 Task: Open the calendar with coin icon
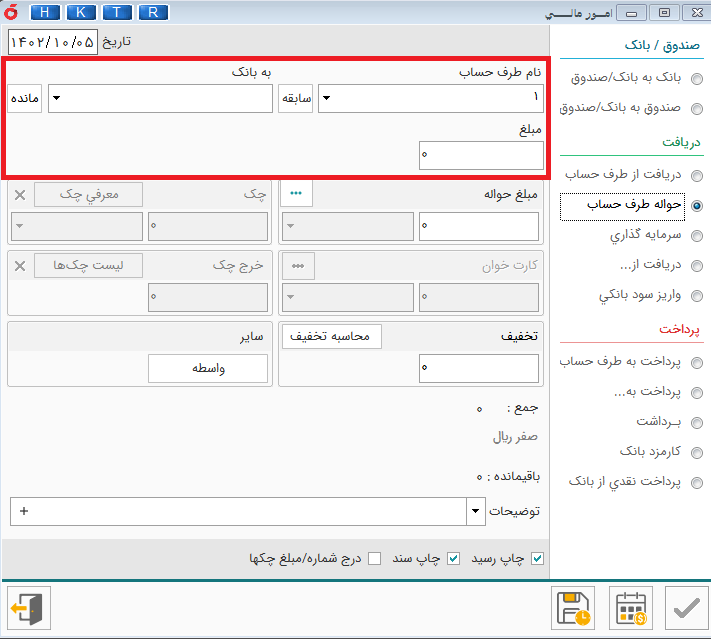(x=630, y=608)
